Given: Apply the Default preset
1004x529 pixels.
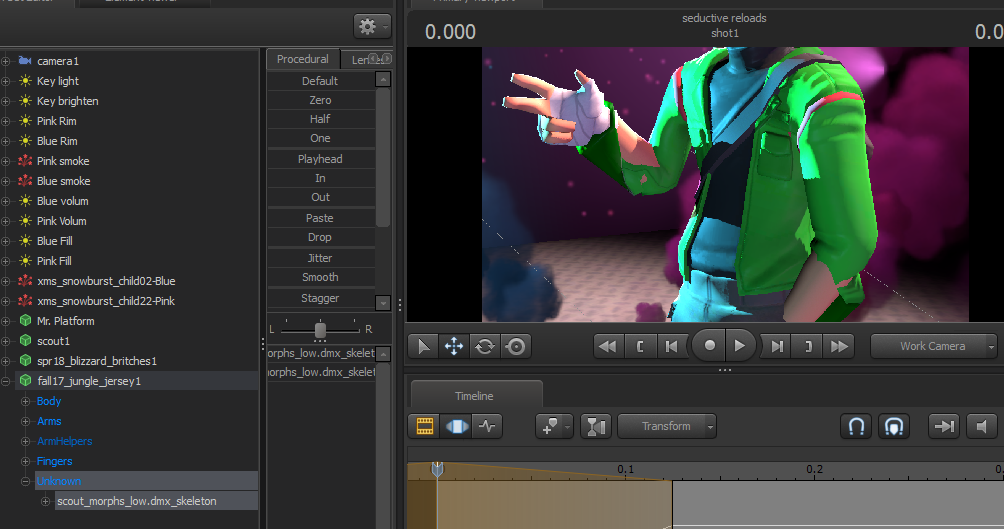Looking at the screenshot, I should [320, 81].
